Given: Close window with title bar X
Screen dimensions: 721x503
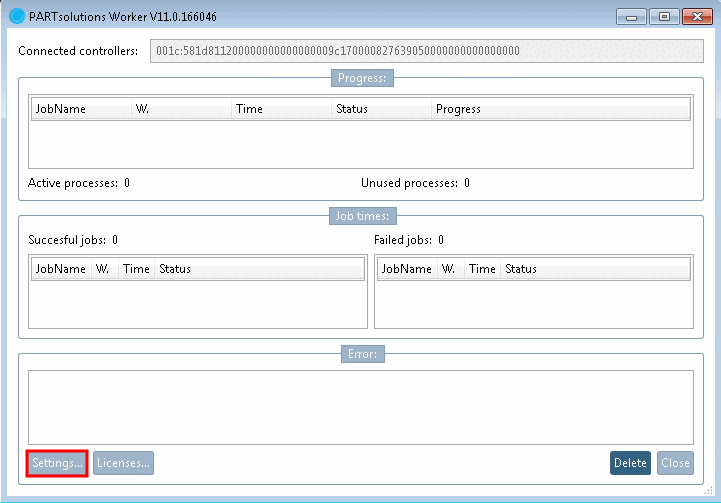Looking at the screenshot, I should click(698, 17).
